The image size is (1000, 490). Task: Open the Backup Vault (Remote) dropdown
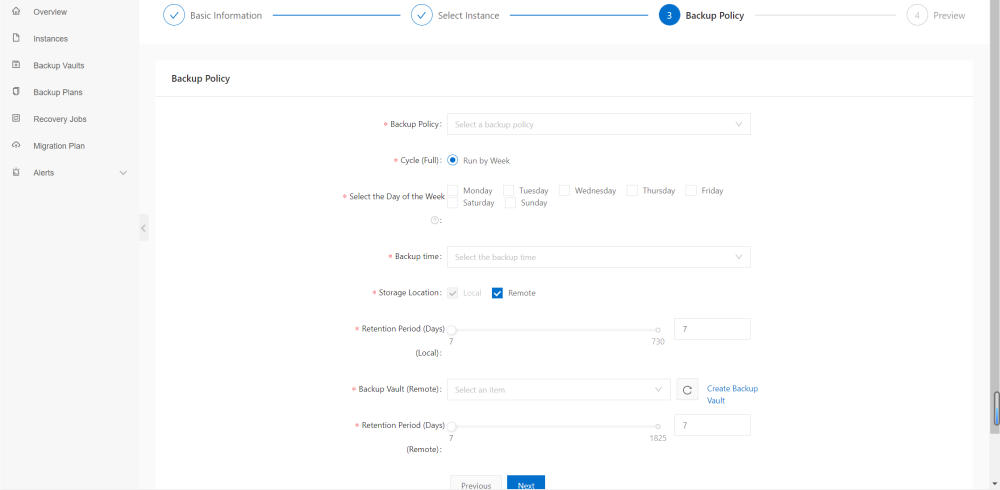point(559,390)
